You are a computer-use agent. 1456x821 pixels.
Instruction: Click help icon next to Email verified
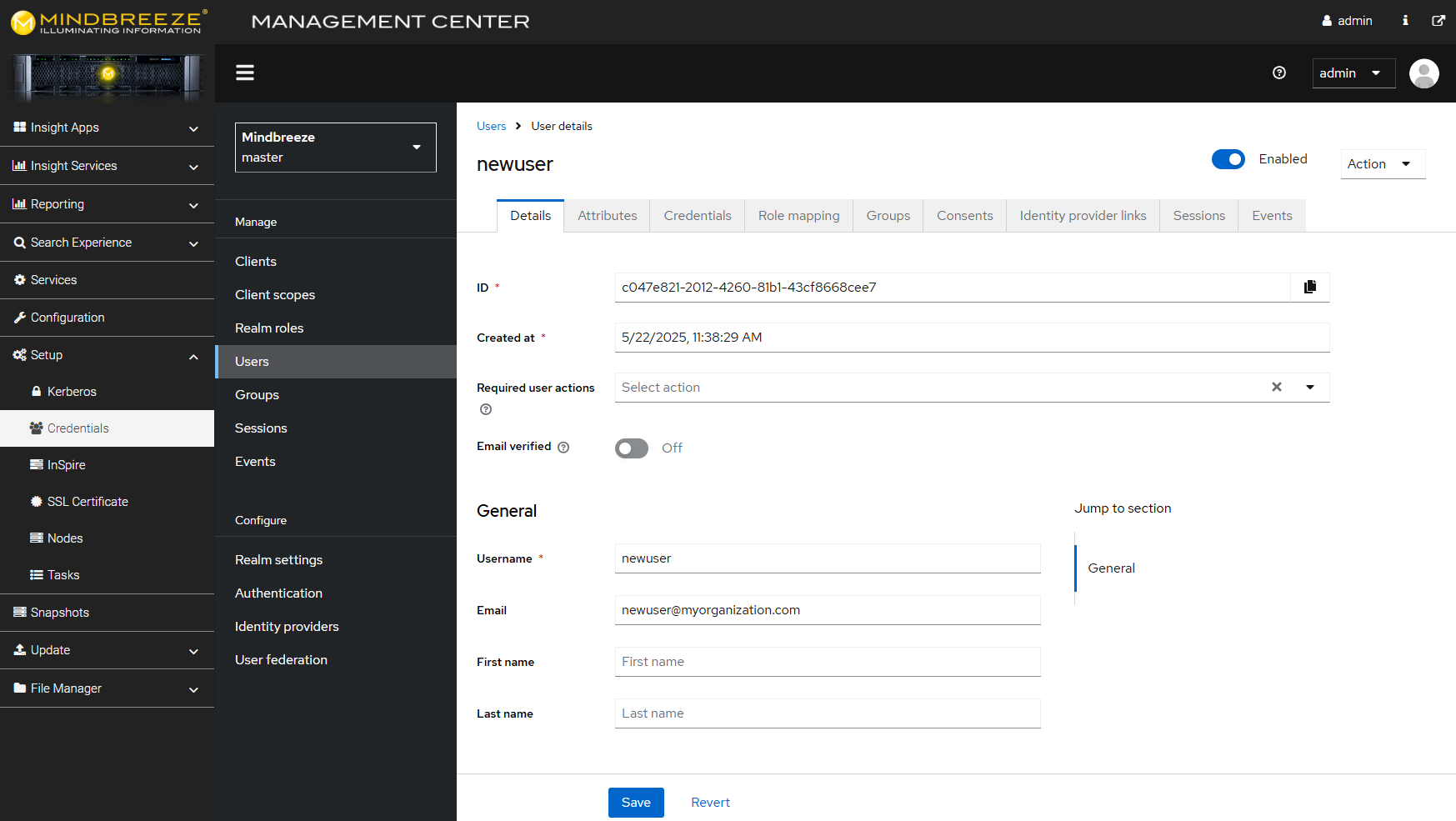point(563,448)
